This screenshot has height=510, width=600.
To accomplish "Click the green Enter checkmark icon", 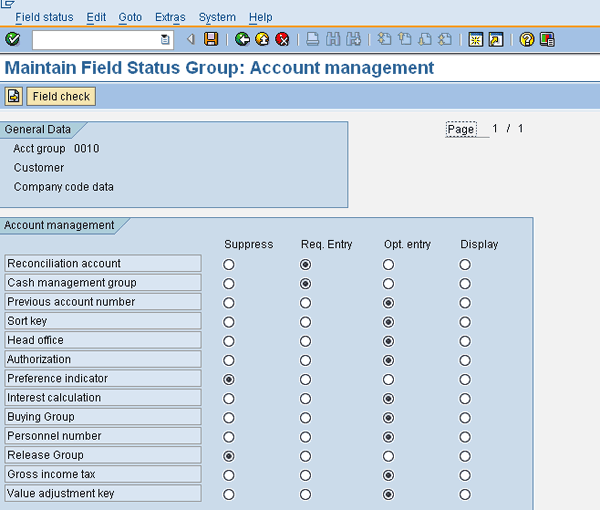I will point(12,39).
